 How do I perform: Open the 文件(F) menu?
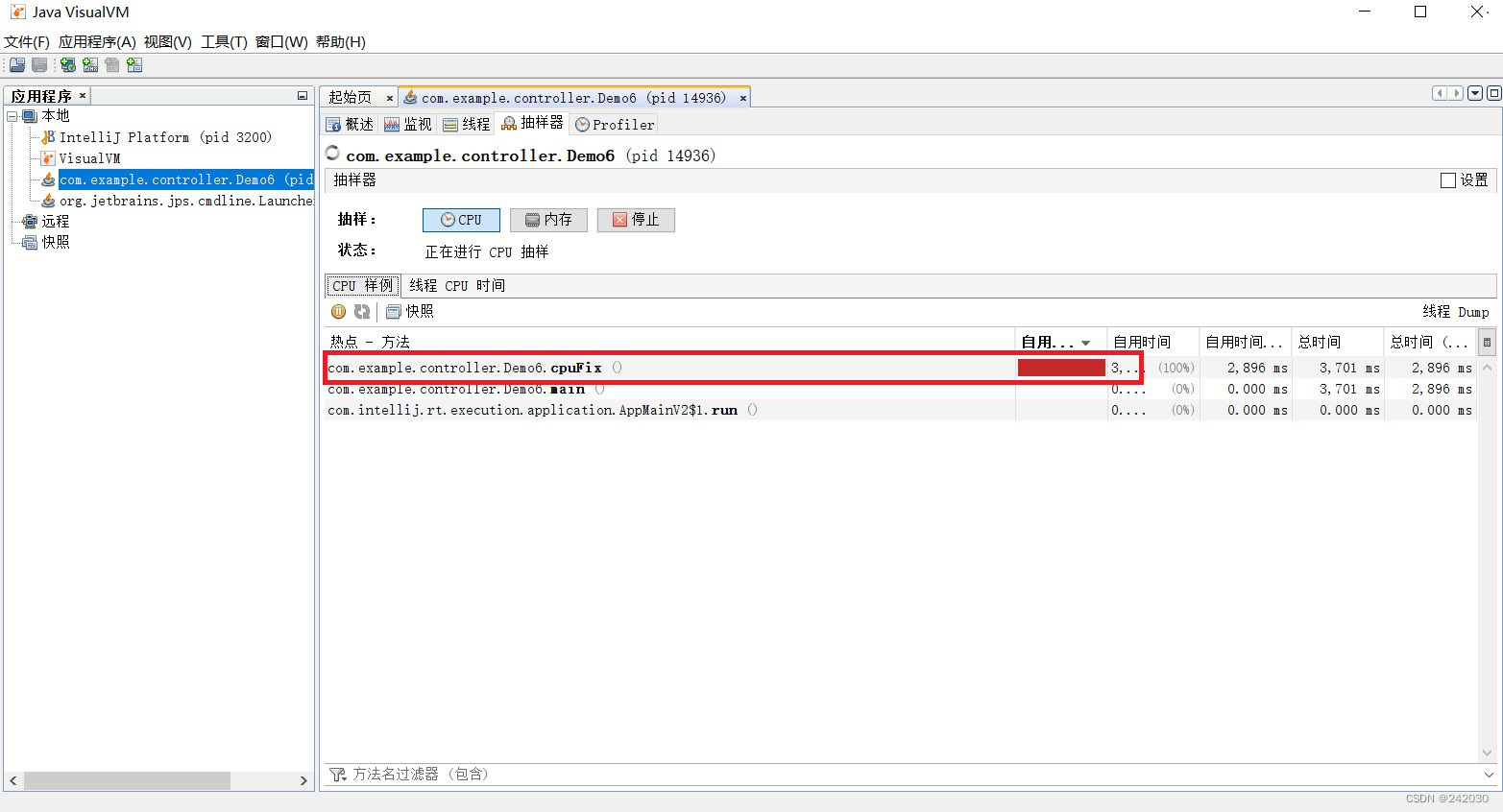coord(27,42)
